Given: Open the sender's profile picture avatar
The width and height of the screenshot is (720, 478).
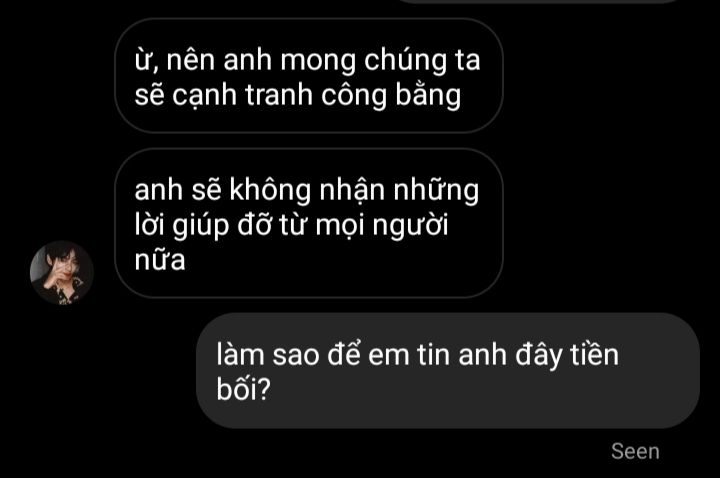Looking at the screenshot, I should (x=62, y=272).
